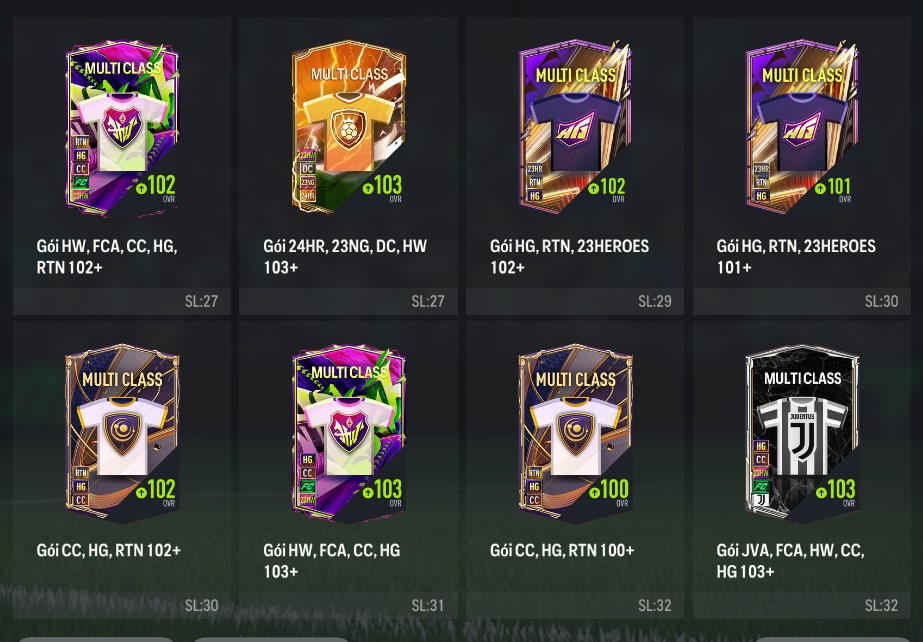Click pink-trimmed jersey on HW, FCA, CC, HG 103+ pack

[348, 435]
